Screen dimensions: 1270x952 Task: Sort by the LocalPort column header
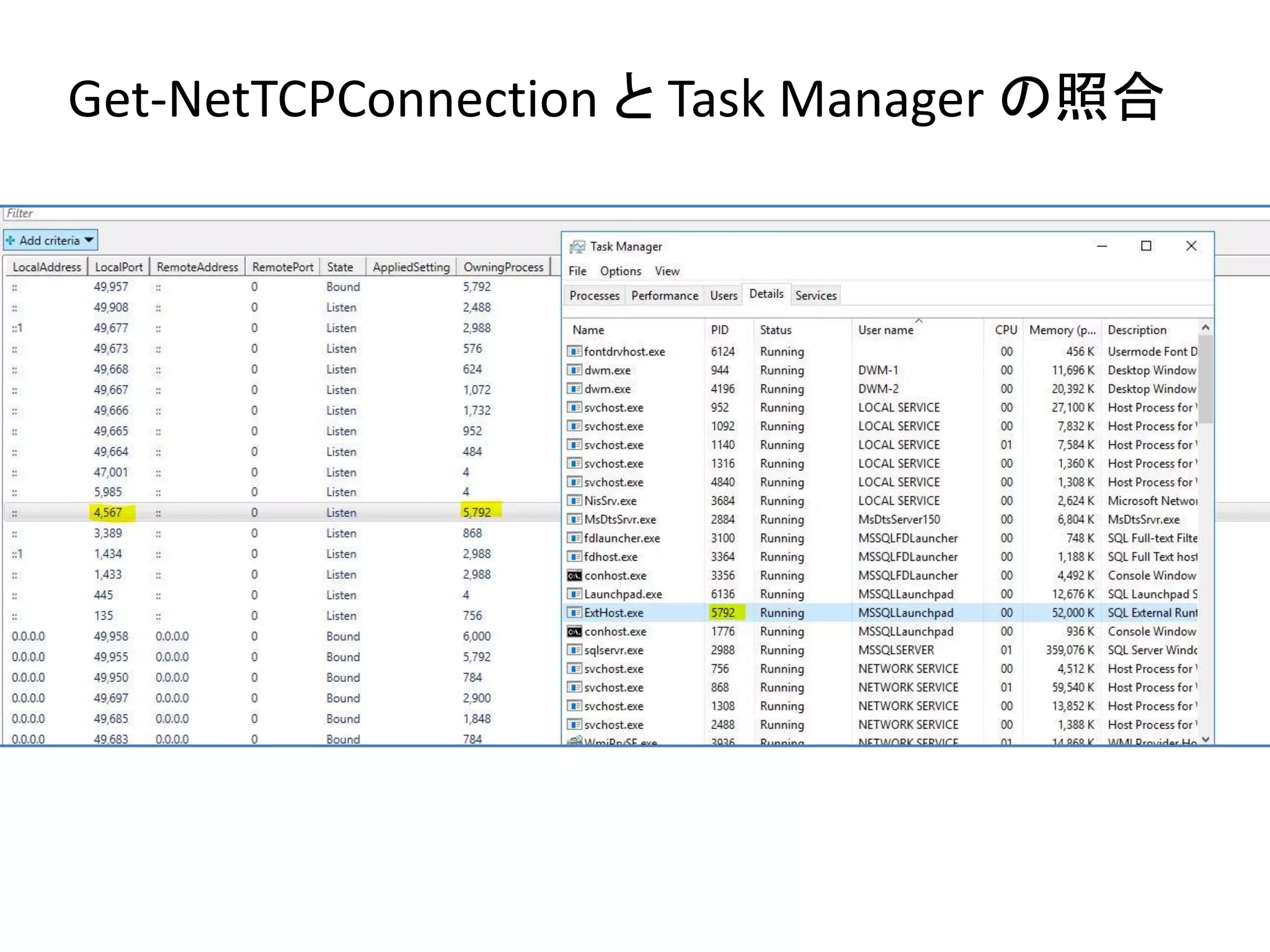(x=118, y=267)
